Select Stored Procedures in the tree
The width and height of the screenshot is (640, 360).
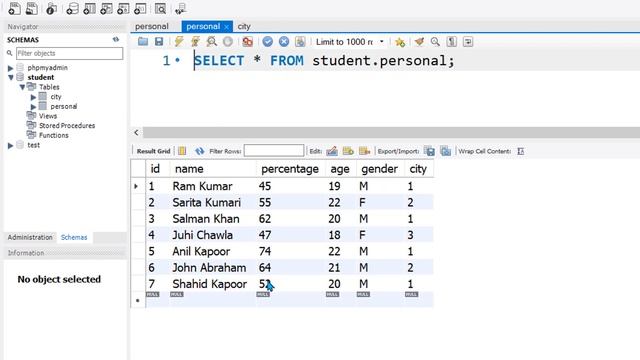(67, 126)
